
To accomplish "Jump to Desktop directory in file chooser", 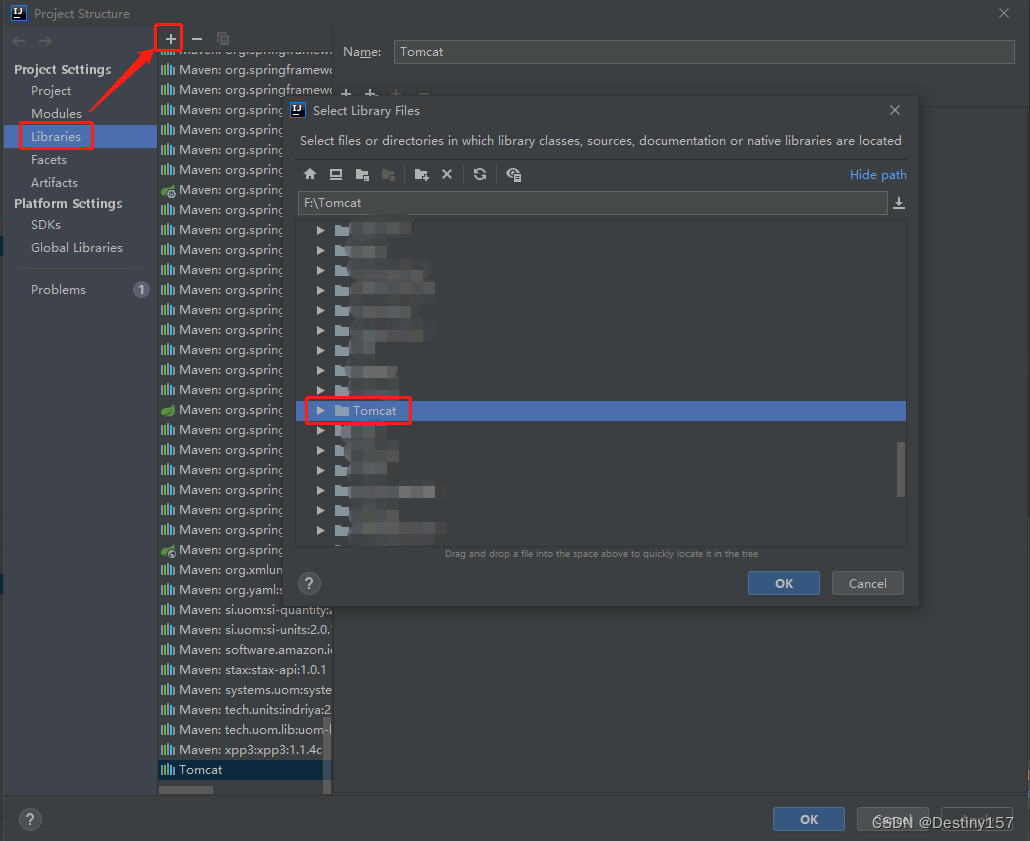I will coord(336,174).
